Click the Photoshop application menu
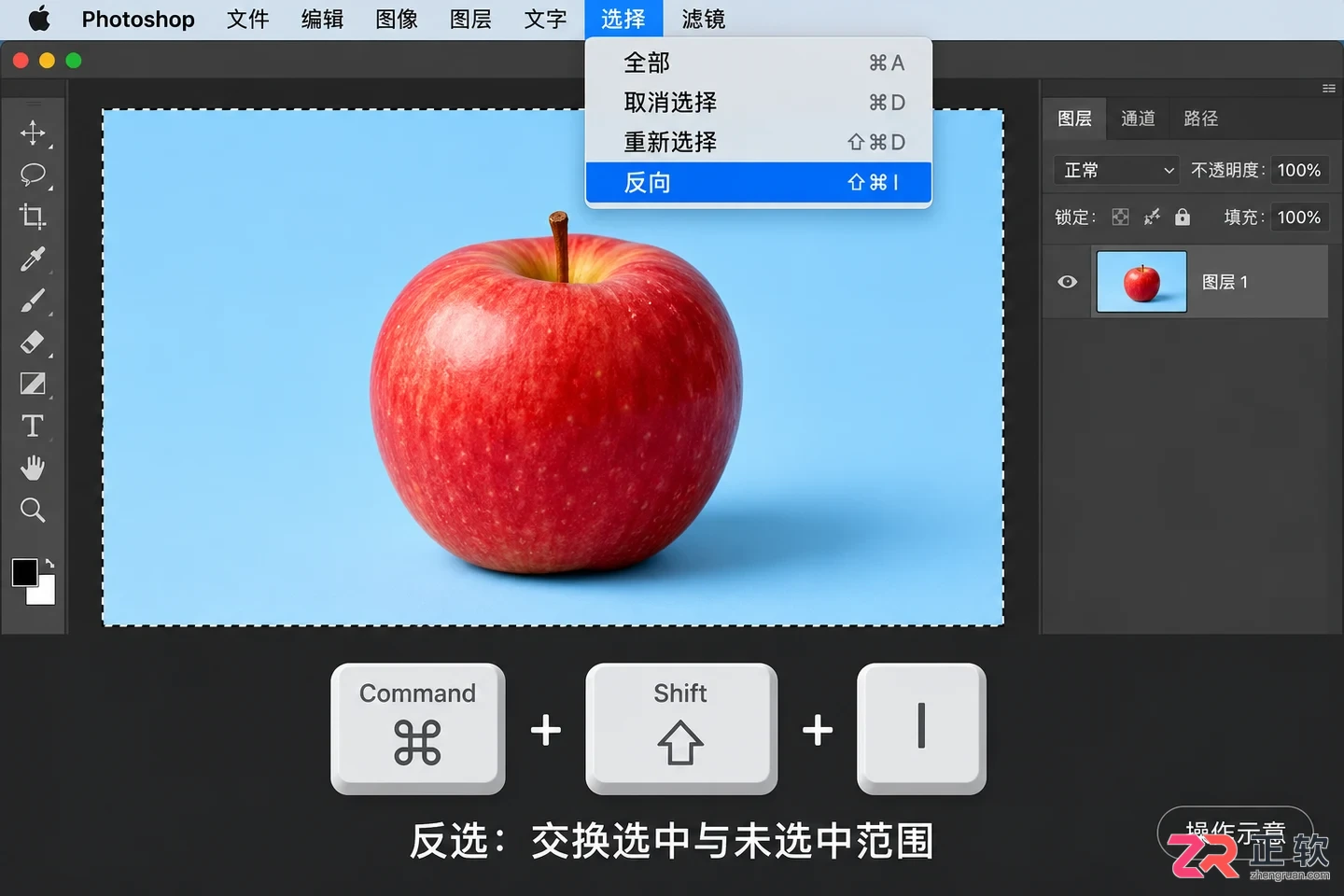This screenshot has height=896, width=1344. click(138, 19)
